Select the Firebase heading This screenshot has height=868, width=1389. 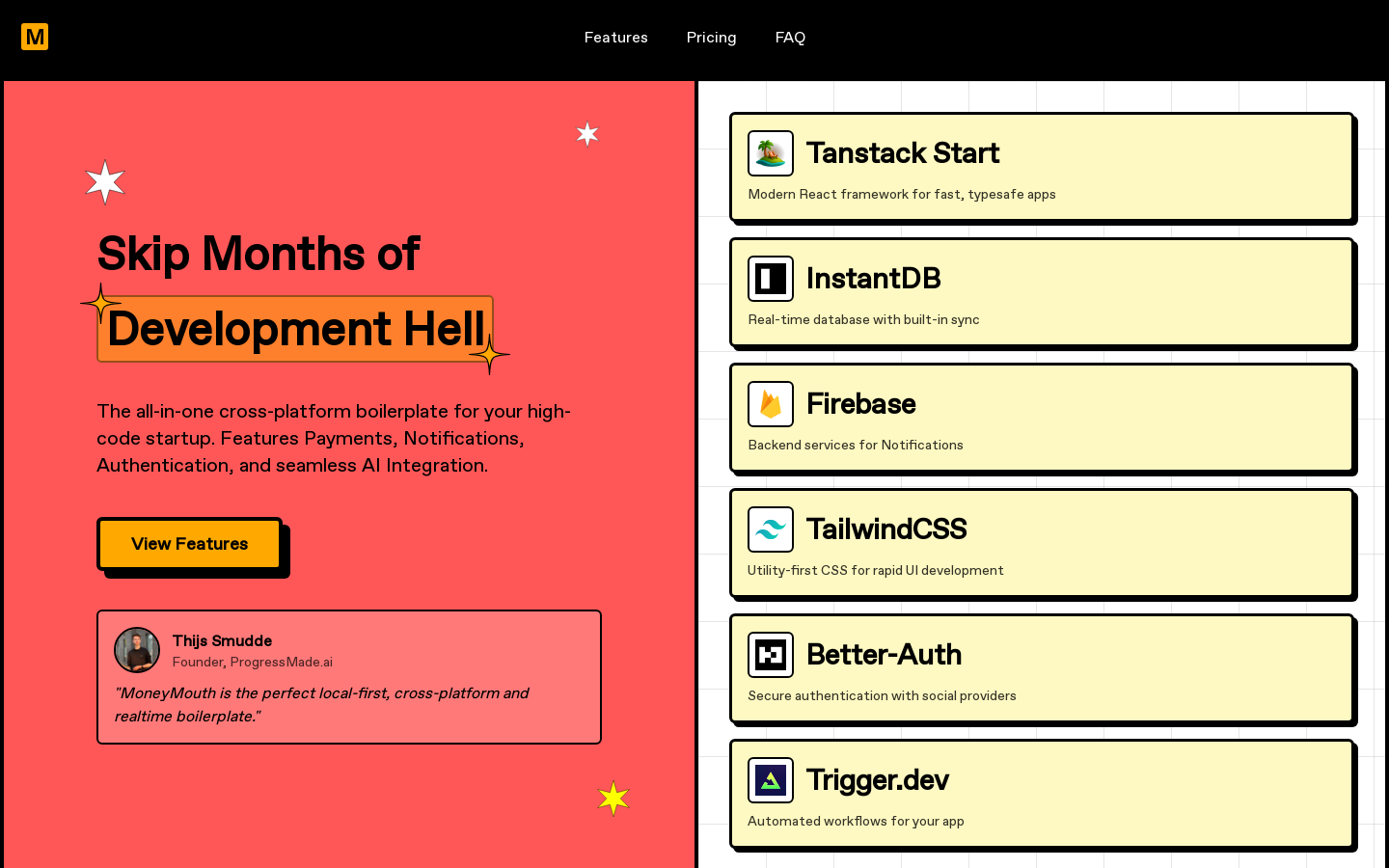pyautogui.click(x=861, y=404)
